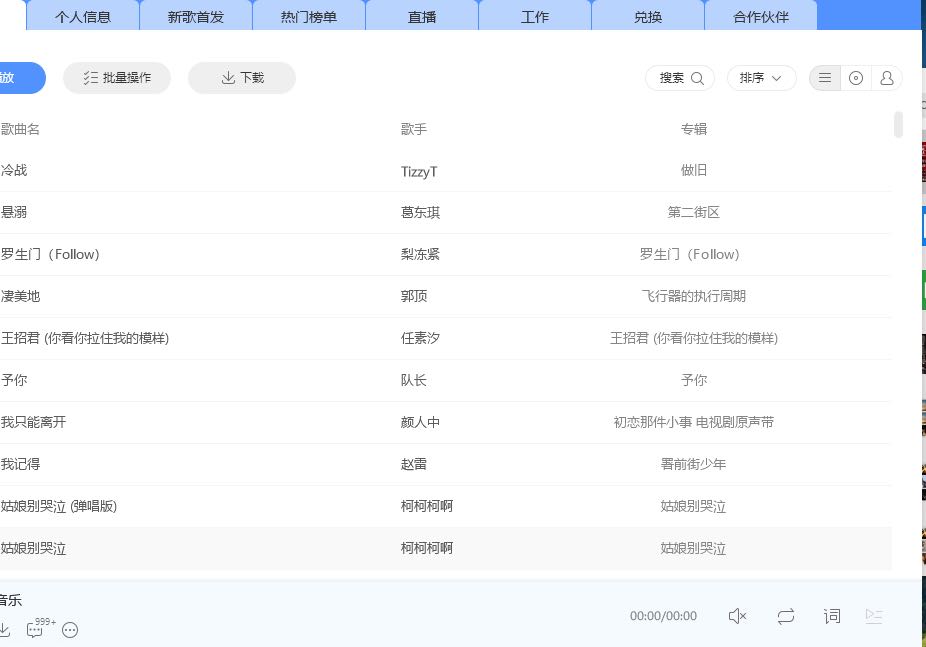Image resolution: width=926 pixels, height=647 pixels.
Task: Expand the 排序 sort dropdown
Action: pyautogui.click(x=761, y=78)
